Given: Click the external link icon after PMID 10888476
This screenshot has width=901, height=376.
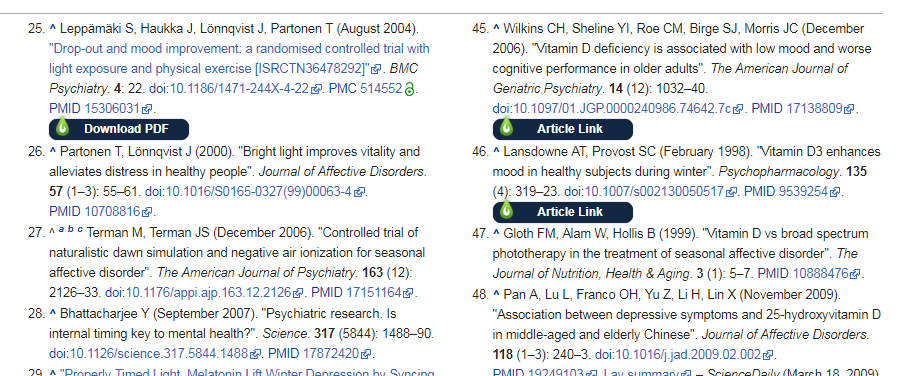Looking at the screenshot, I should pos(856,274).
